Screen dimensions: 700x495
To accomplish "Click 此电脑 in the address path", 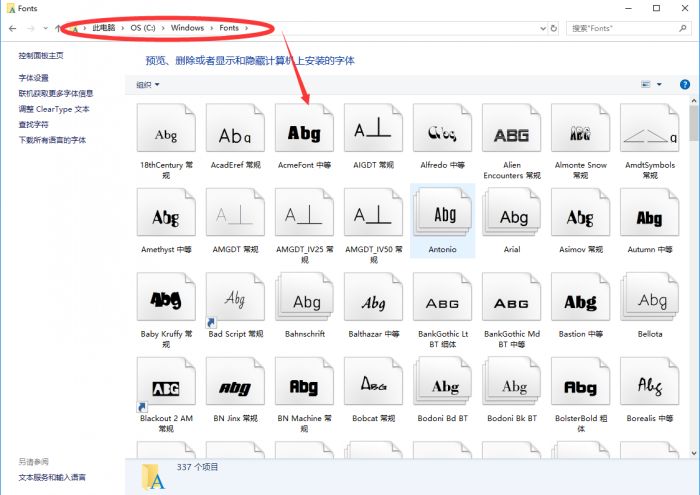I will 104,28.
